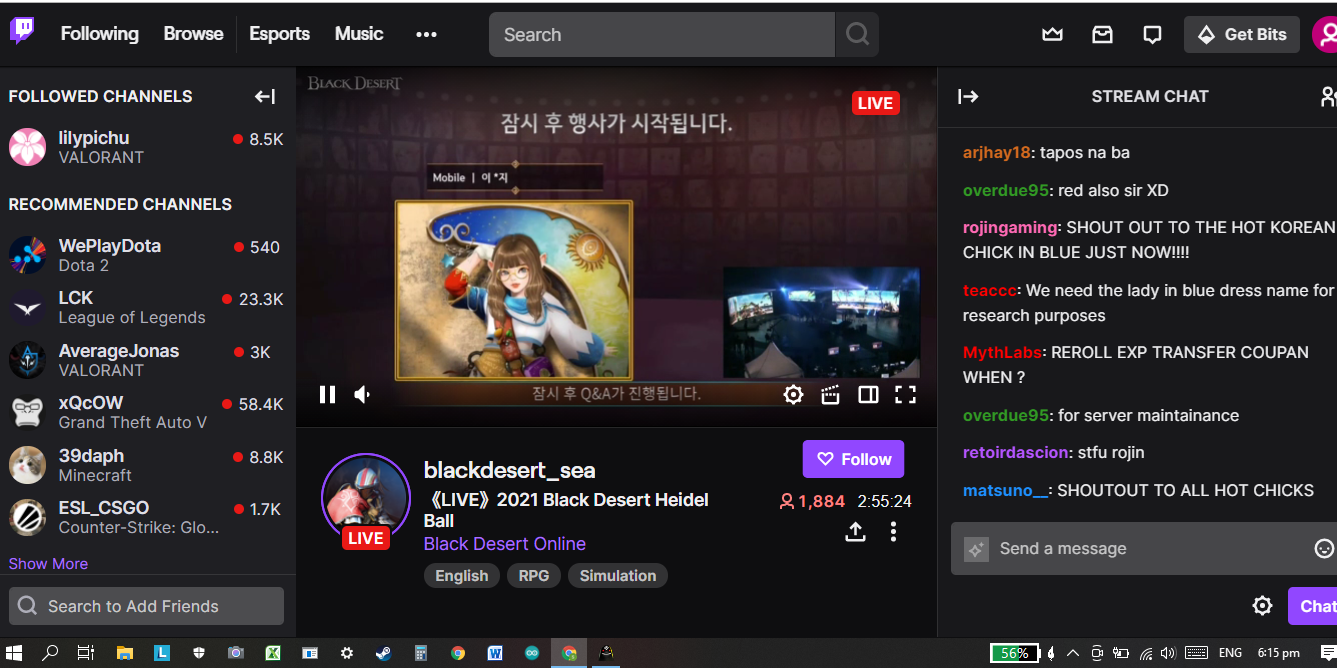The image size is (1340, 669).
Task: Open emote picker smiley icon
Action: (1324, 549)
